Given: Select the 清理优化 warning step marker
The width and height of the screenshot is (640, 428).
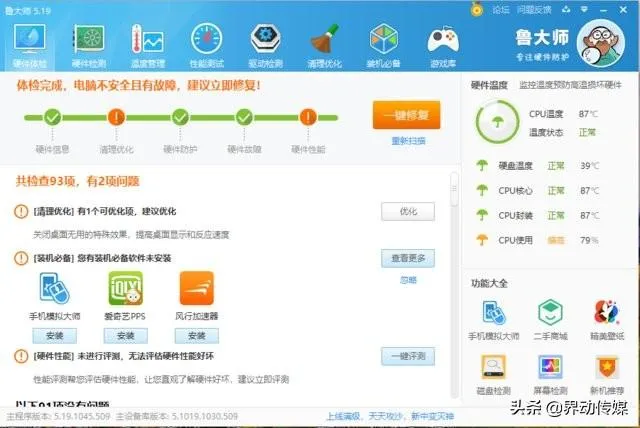Looking at the screenshot, I should click(x=116, y=118).
